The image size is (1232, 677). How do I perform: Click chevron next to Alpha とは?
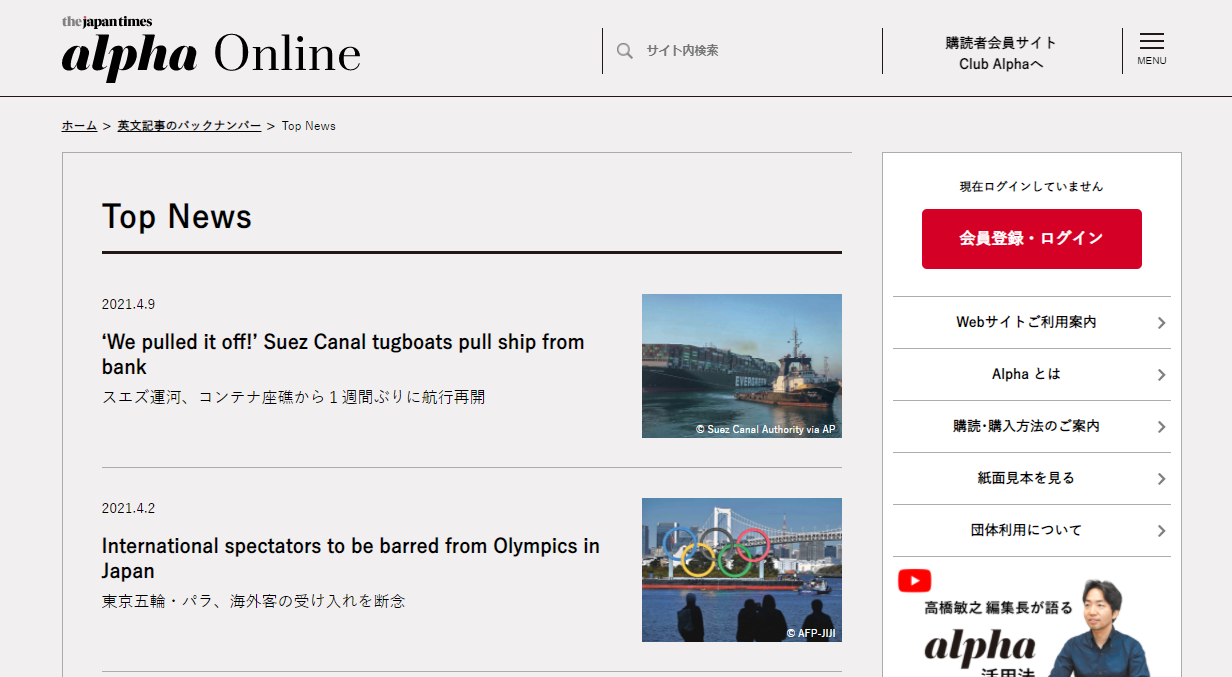(x=1161, y=375)
